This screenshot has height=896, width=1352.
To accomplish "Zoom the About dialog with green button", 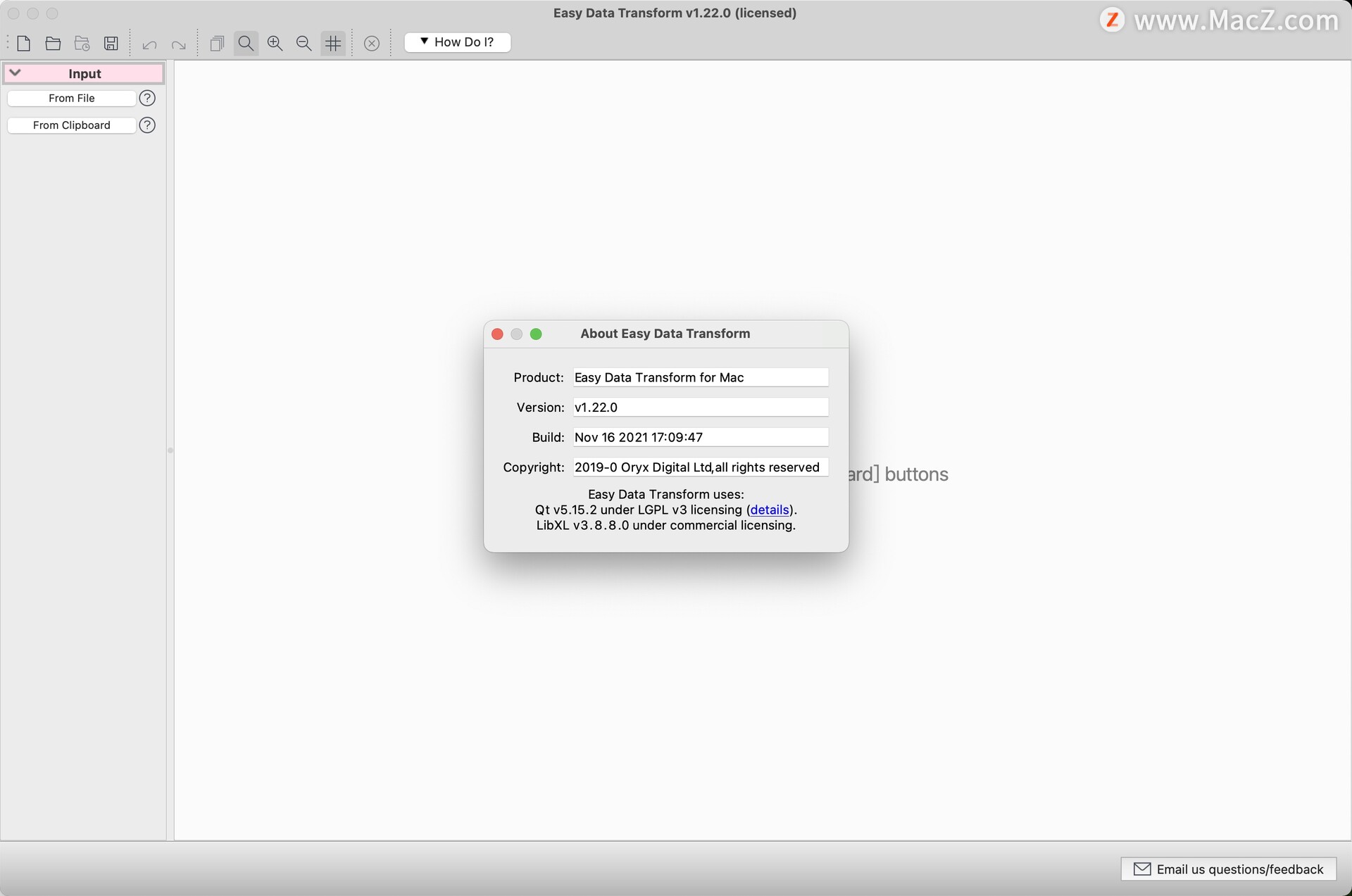I will pos(536,334).
